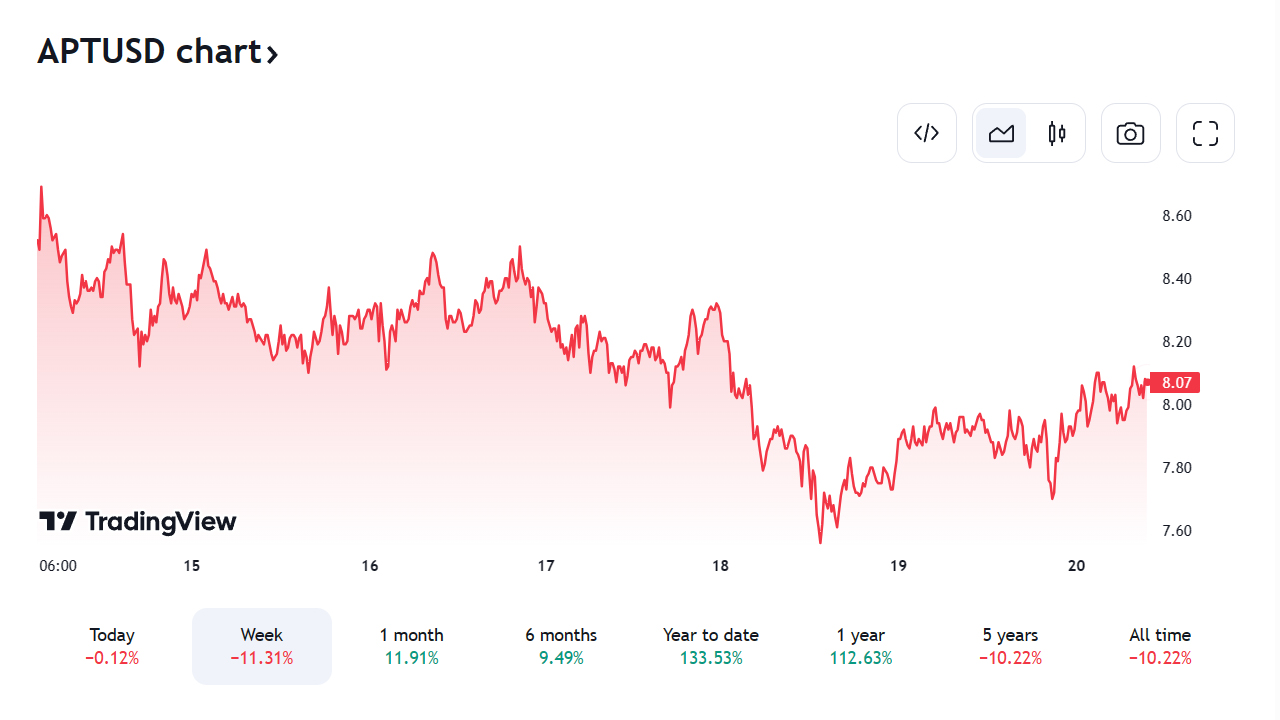This screenshot has width=1280, height=720.
Task: Switch to 6 months range
Action: [x=561, y=646]
